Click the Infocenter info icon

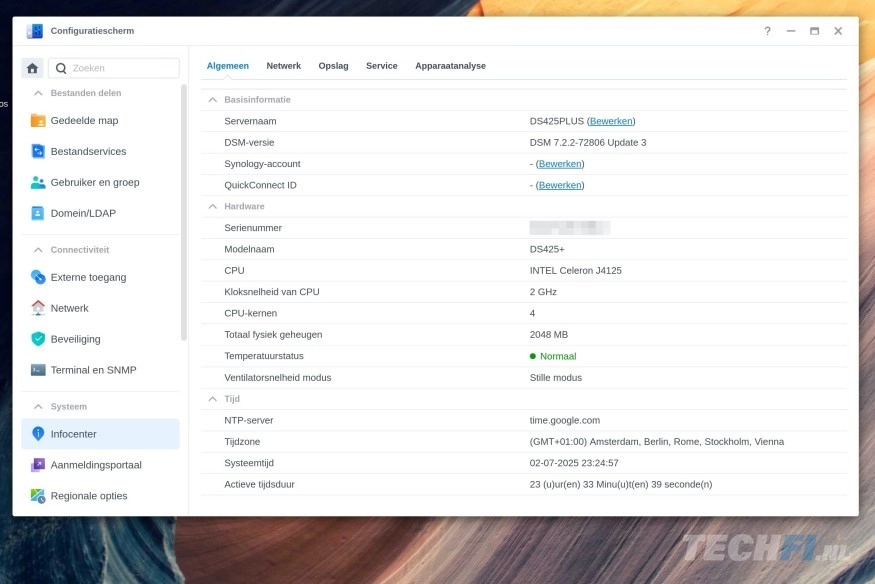38,434
